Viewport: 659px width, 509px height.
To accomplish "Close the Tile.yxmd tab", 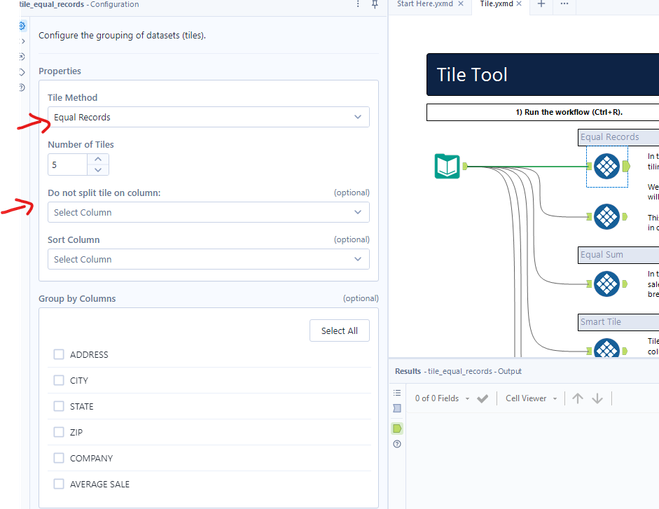I will 519,4.
